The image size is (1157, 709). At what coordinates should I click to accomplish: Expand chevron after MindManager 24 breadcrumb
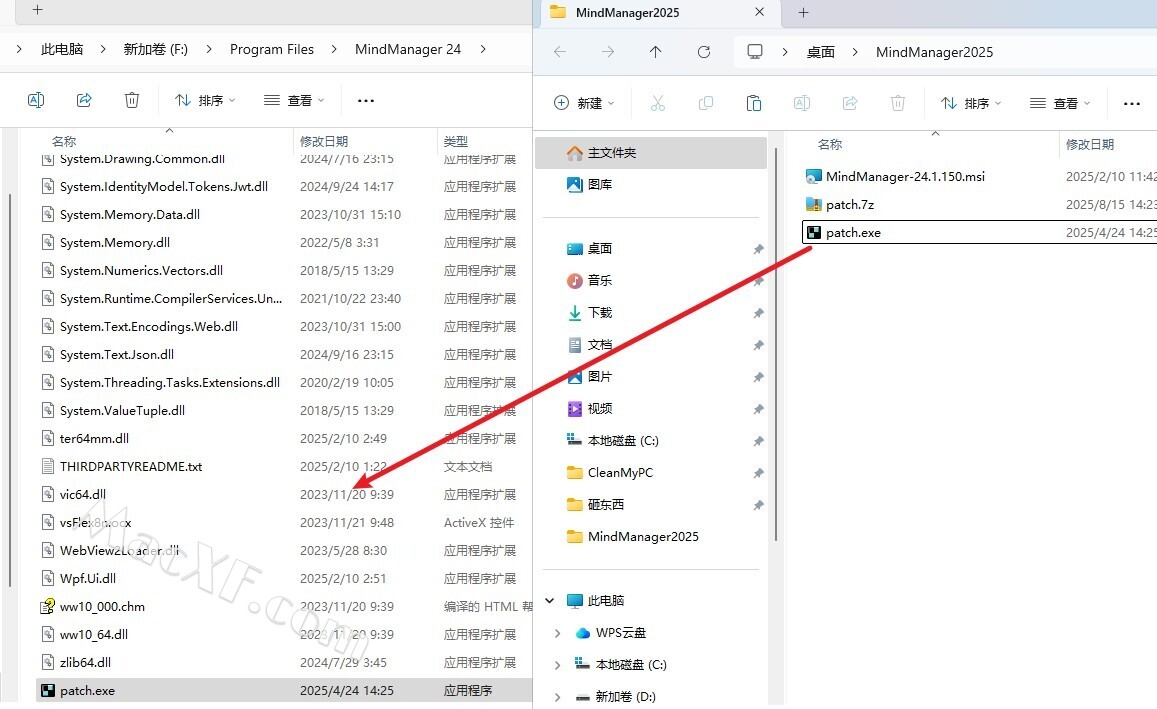[483, 49]
